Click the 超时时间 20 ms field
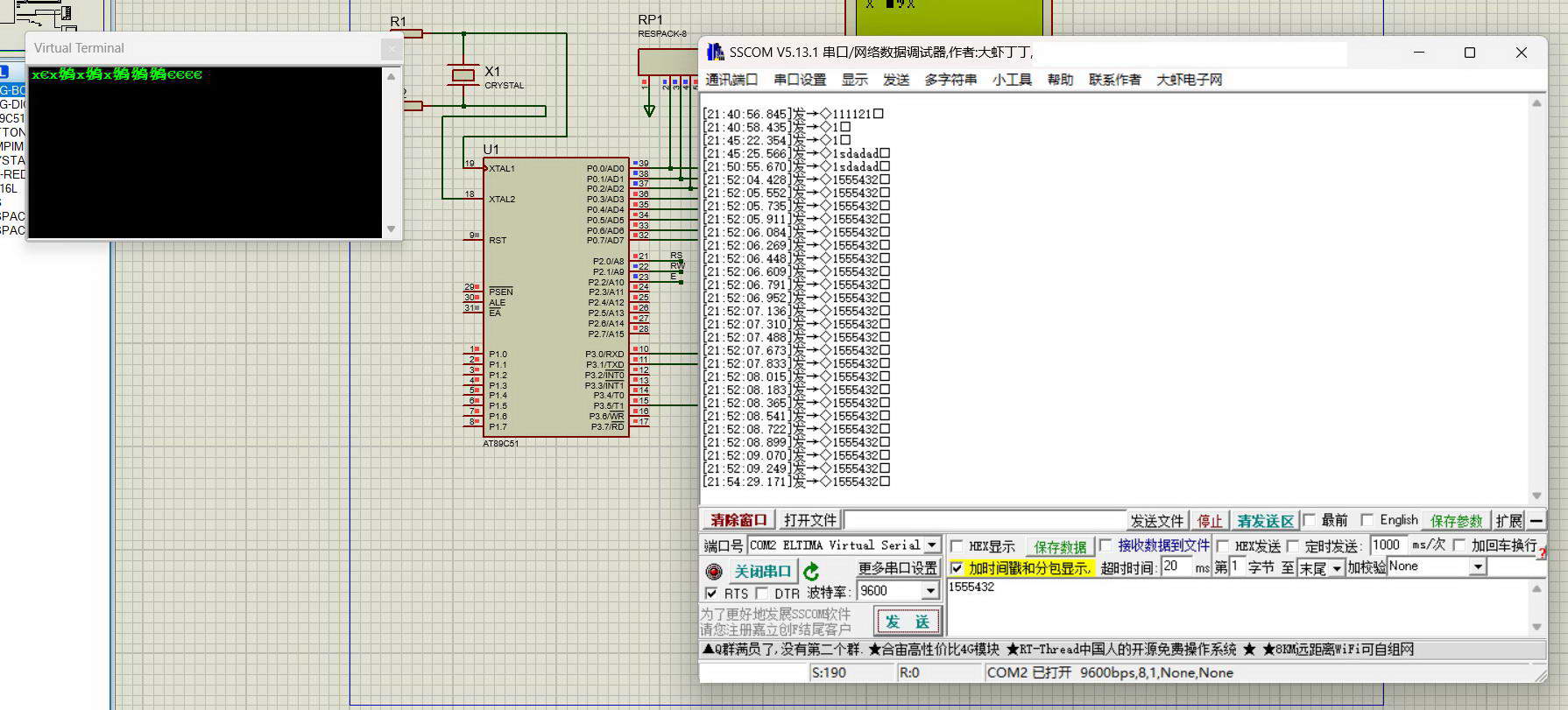 pos(1176,566)
